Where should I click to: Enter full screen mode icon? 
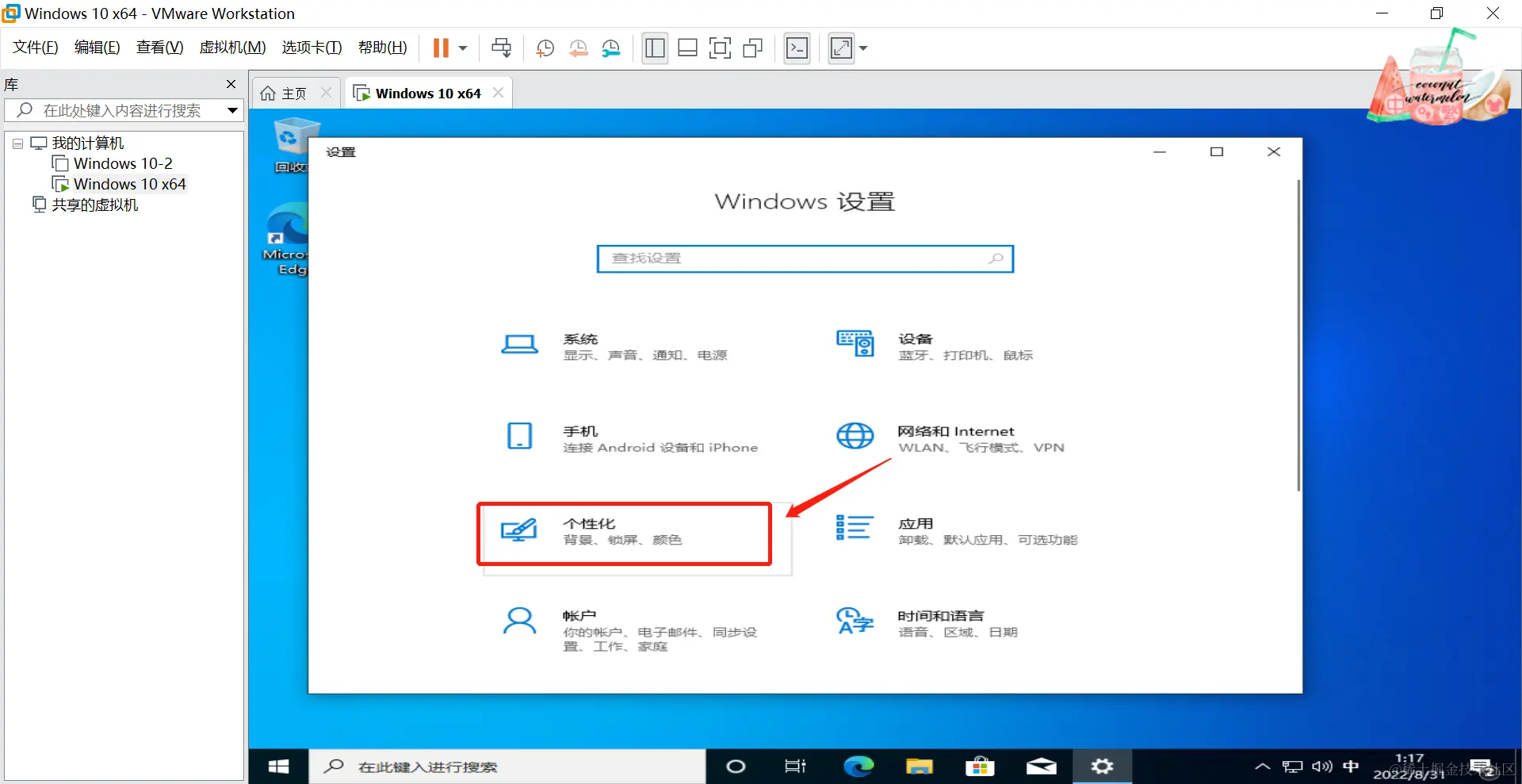pyautogui.click(x=720, y=48)
